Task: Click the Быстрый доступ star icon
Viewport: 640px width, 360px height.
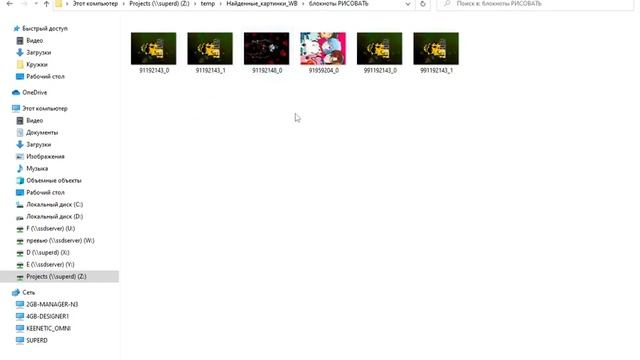Action: tap(16, 29)
